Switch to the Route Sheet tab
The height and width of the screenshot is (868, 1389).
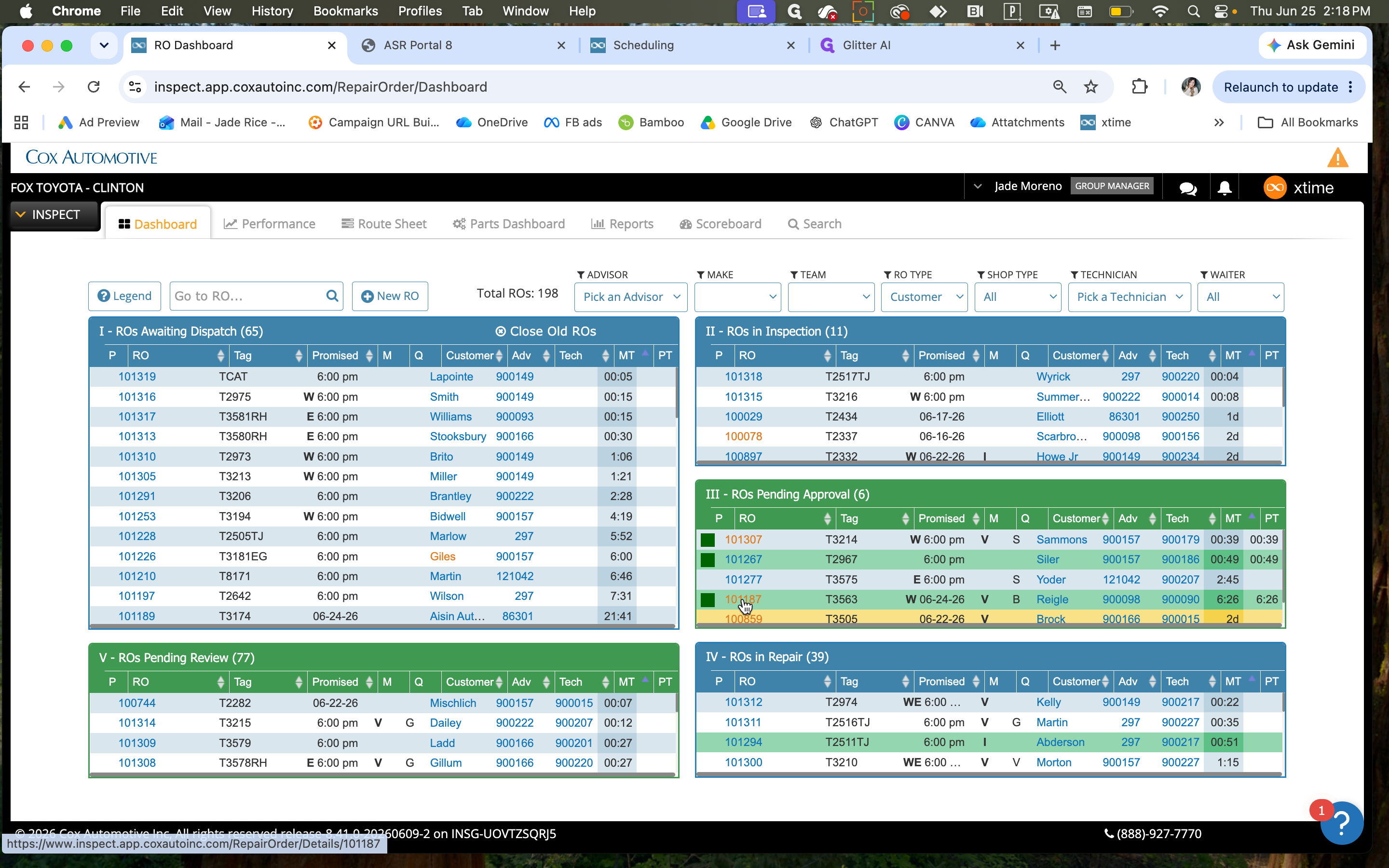pos(384,224)
